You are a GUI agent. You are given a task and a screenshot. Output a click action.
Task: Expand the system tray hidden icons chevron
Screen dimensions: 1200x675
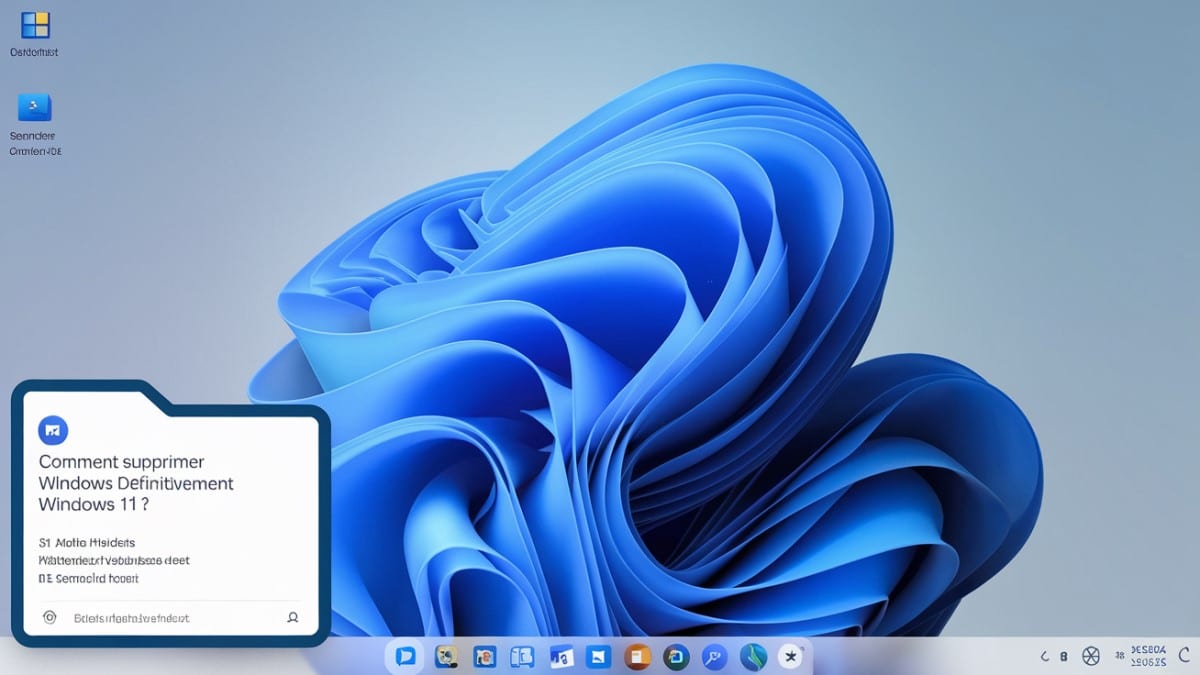(1045, 657)
